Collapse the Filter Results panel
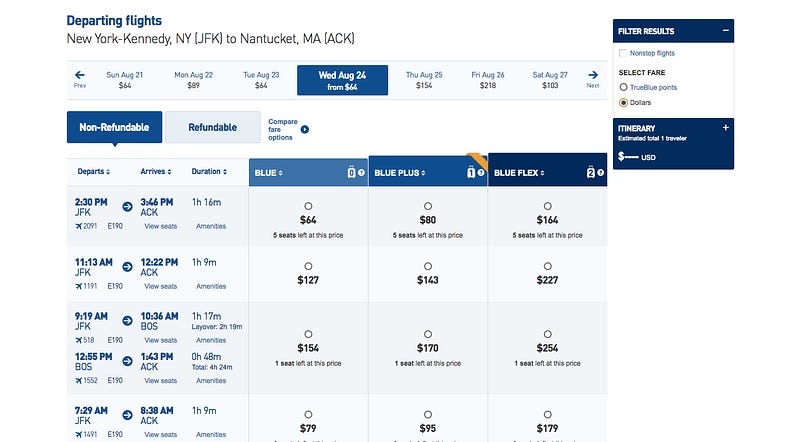 point(726,31)
